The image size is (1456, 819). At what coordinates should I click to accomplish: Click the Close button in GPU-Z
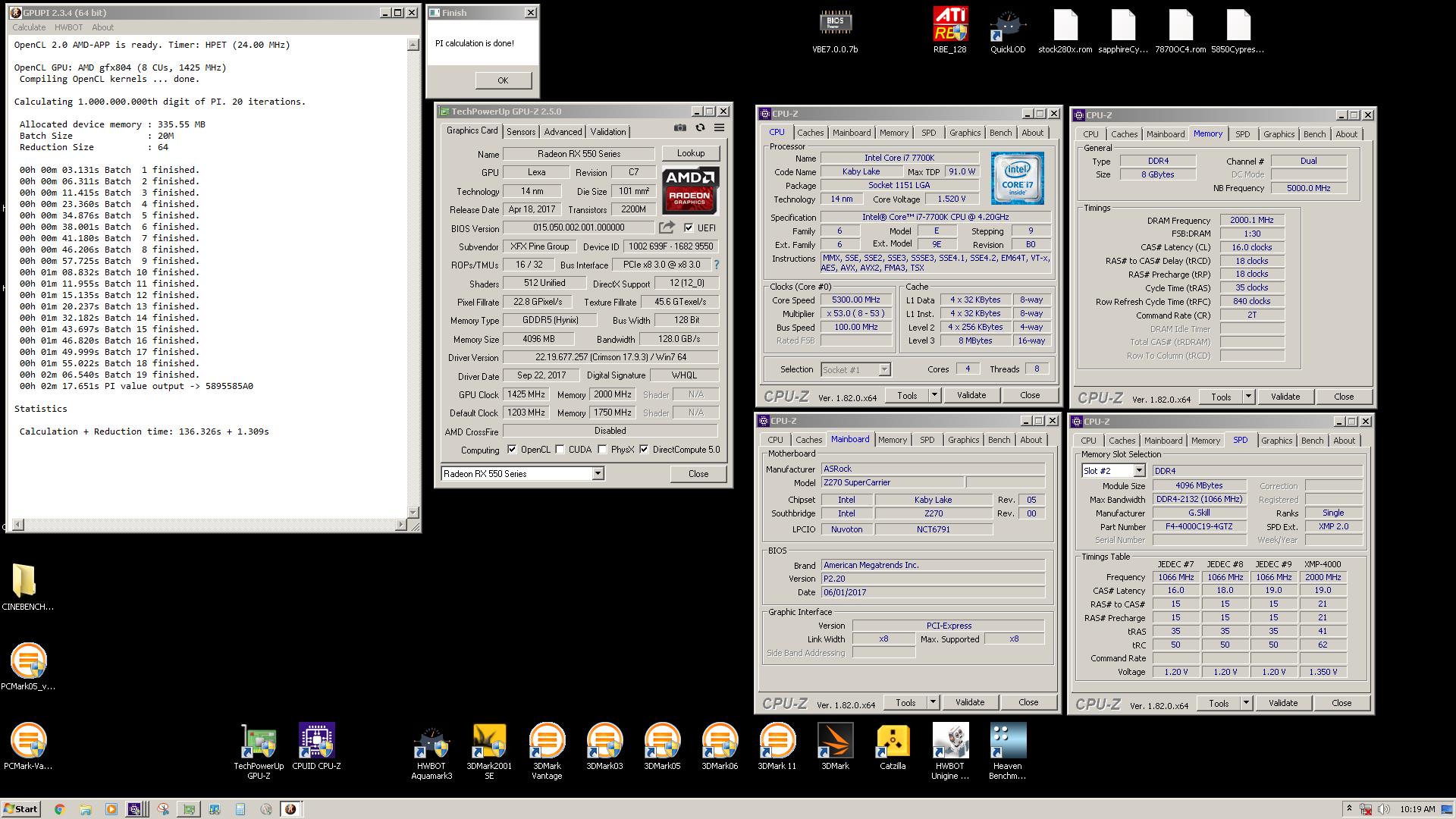tap(698, 474)
